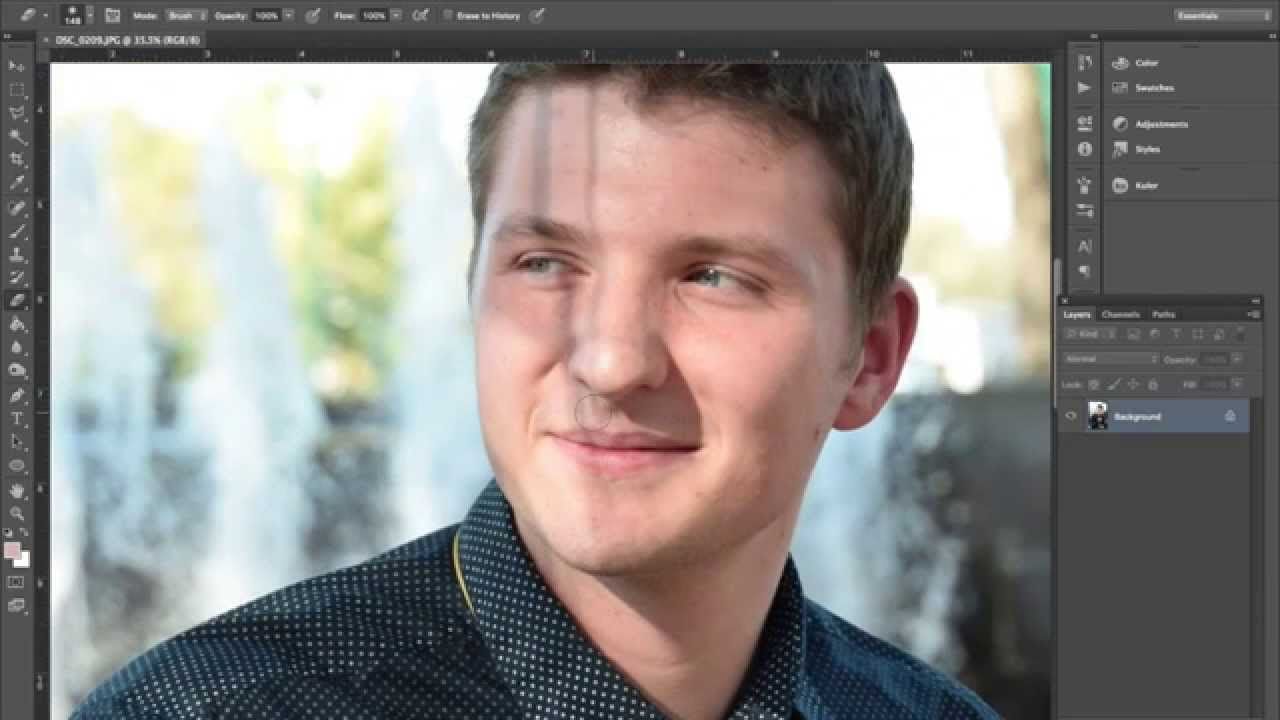
Task: Select the Type tool
Action: (x=17, y=419)
